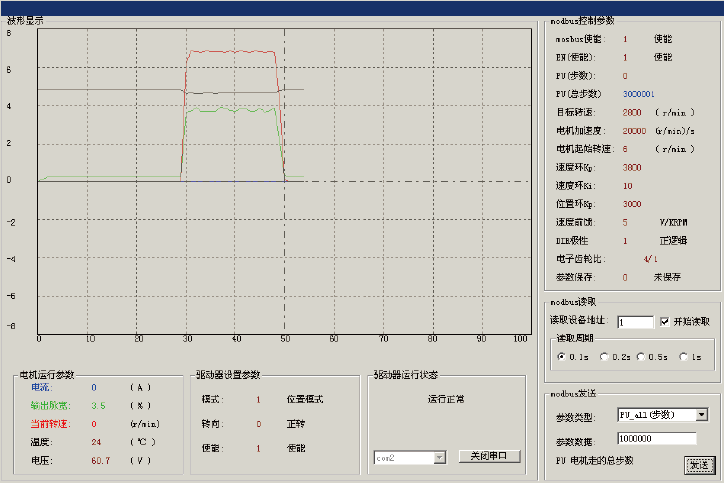Screen dimensions: 724x483
Task: Select the 0.5s read period
Action: (x=644, y=356)
